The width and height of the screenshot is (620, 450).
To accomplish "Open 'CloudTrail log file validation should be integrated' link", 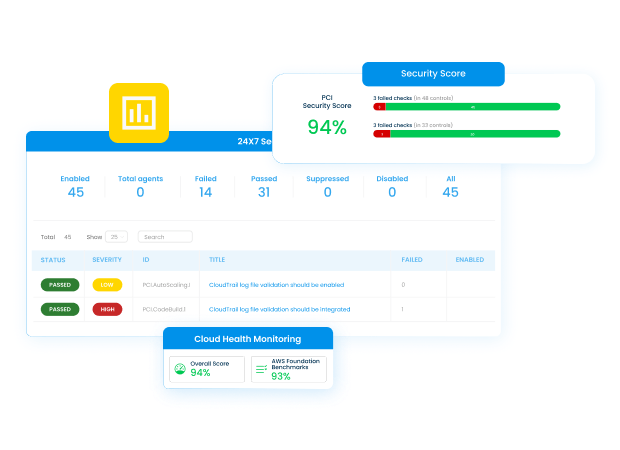I will (x=279, y=310).
